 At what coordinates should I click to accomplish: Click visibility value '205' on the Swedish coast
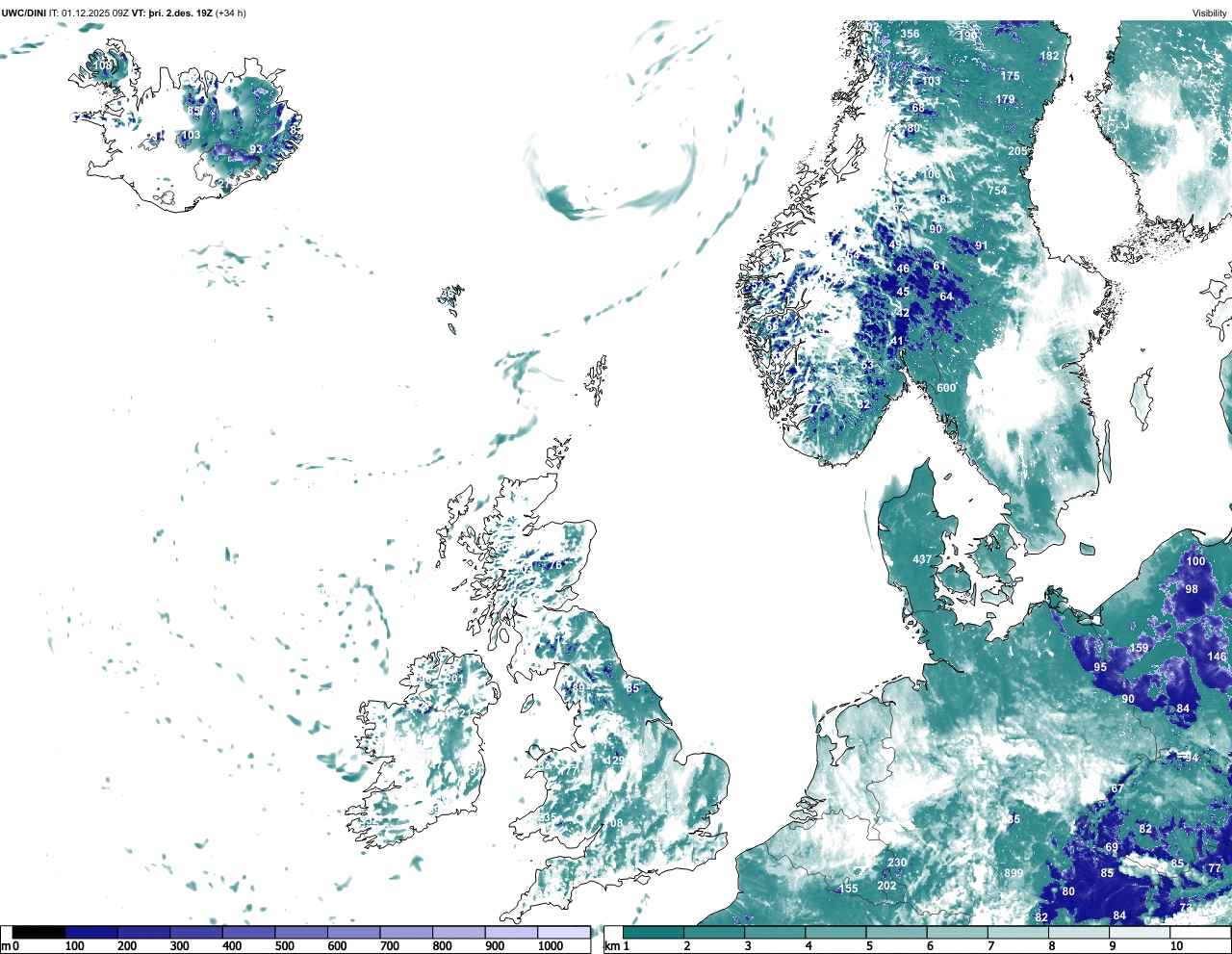tap(1017, 151)
